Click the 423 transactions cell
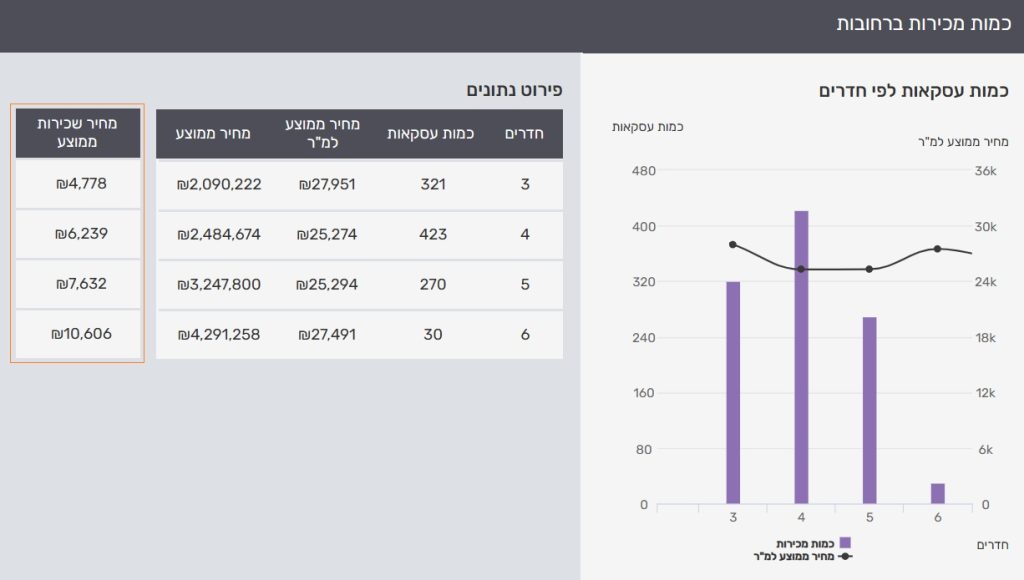 pyautogui.click(x=432, y=234)
